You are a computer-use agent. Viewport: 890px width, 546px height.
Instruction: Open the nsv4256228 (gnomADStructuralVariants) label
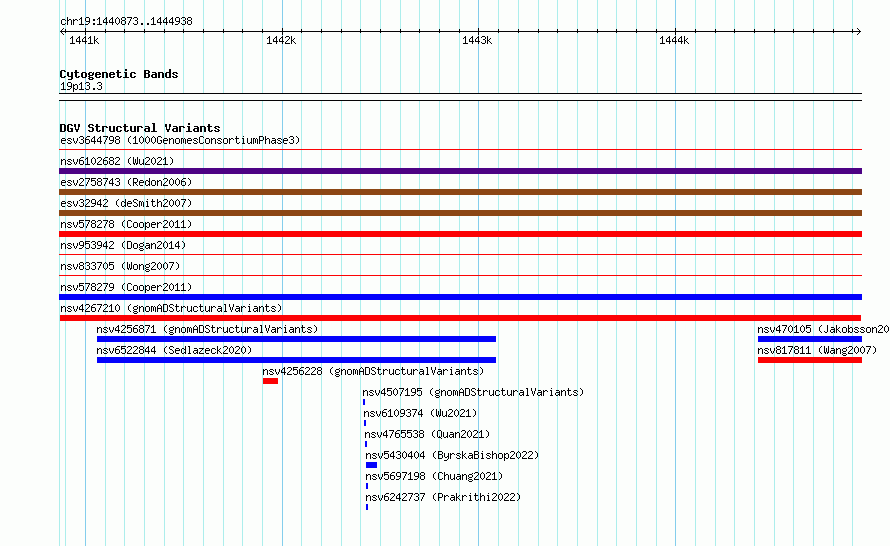(x=373, y=371)
